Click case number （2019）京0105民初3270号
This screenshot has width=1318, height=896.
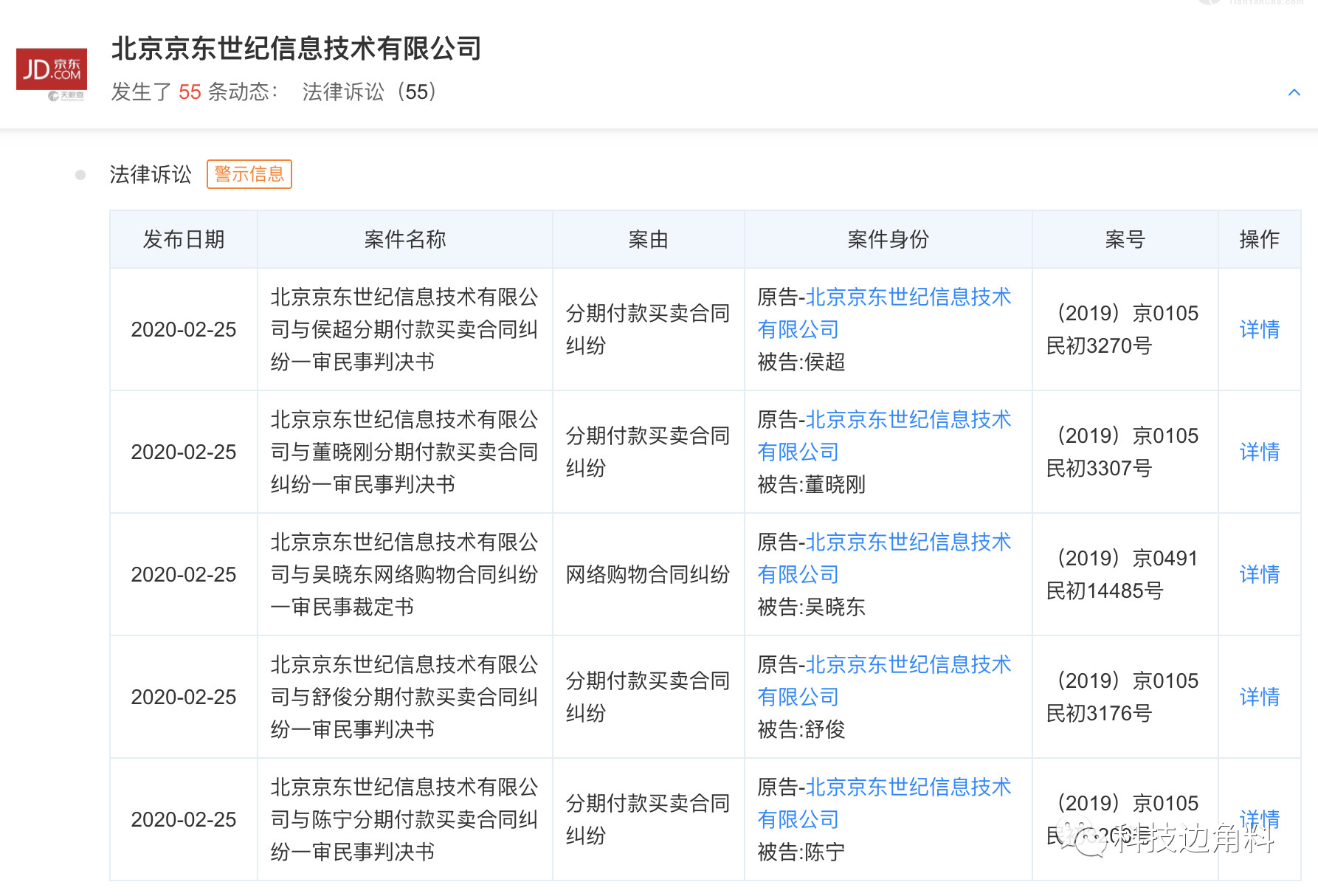[x=1122, y=329]
